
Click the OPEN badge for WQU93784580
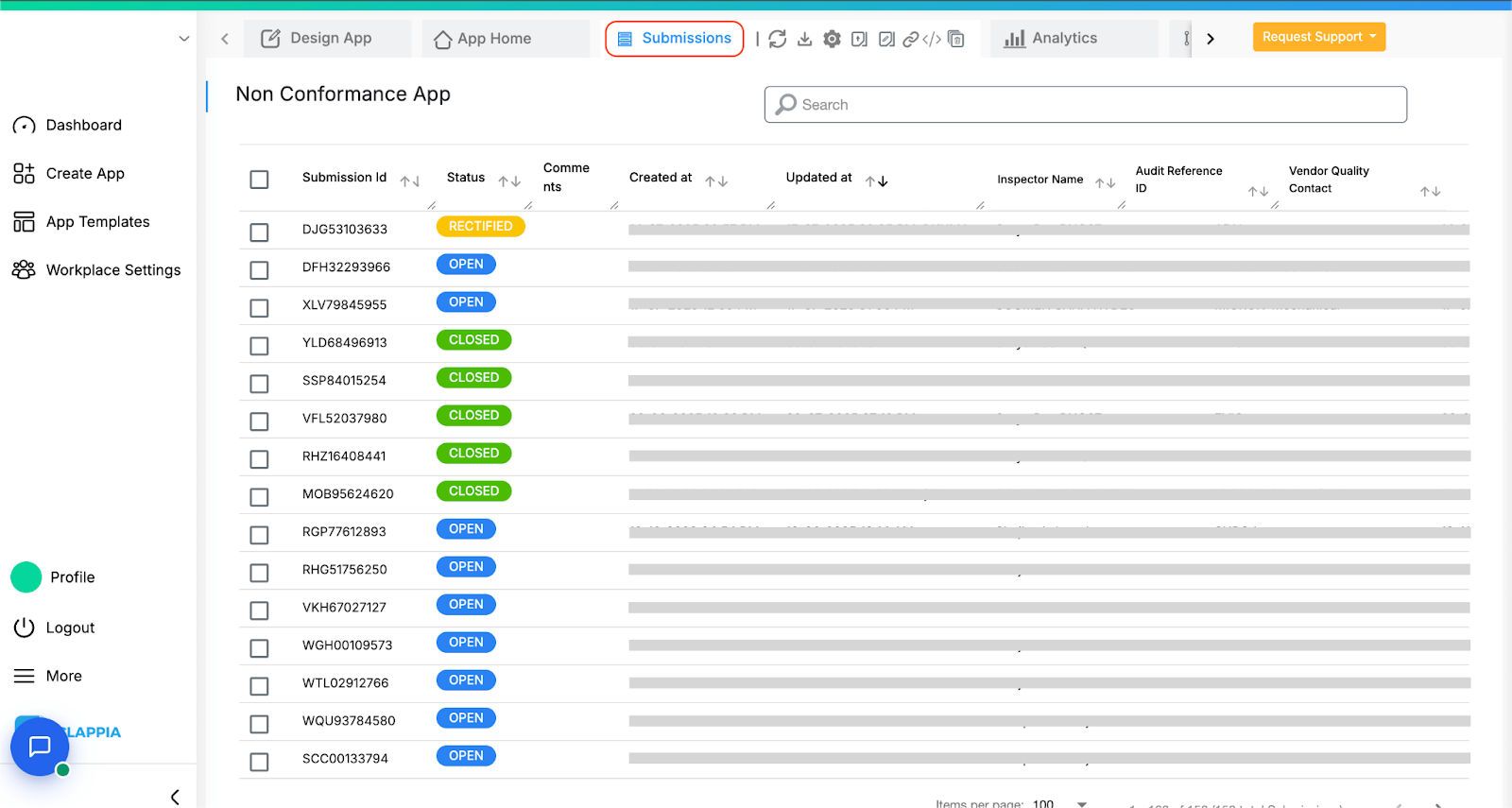[466, 718]
